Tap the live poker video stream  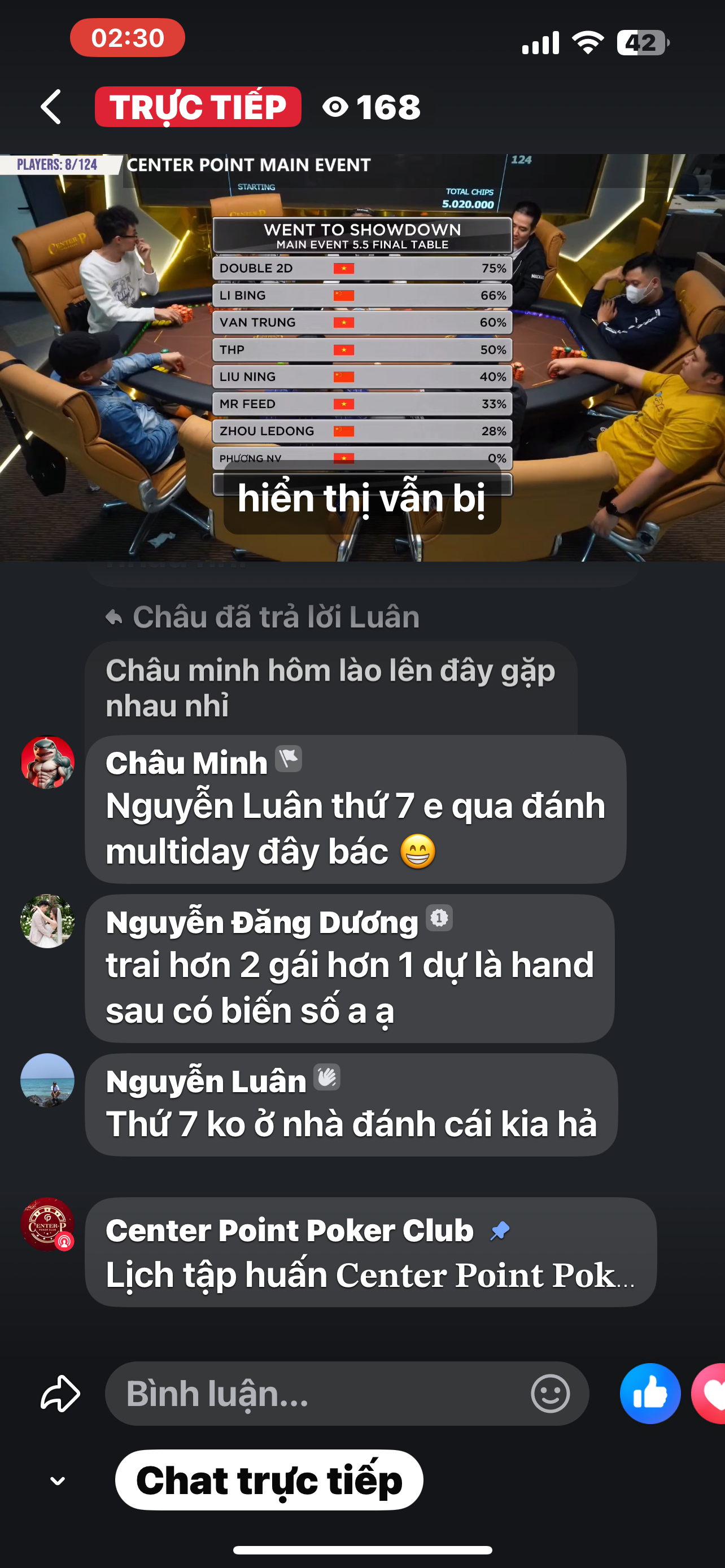362,357
